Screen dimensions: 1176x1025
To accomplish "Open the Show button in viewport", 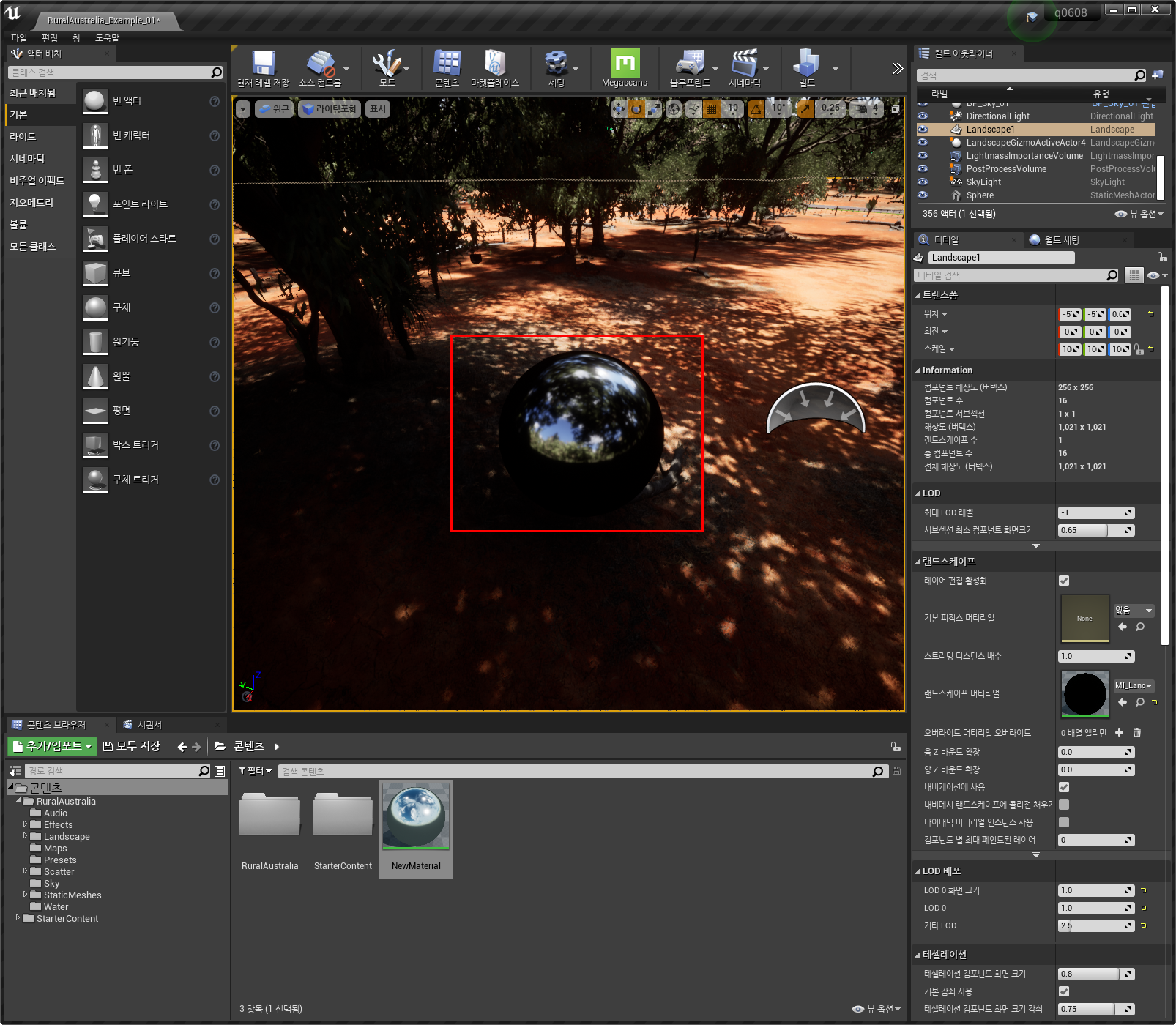I will (378, 109).
